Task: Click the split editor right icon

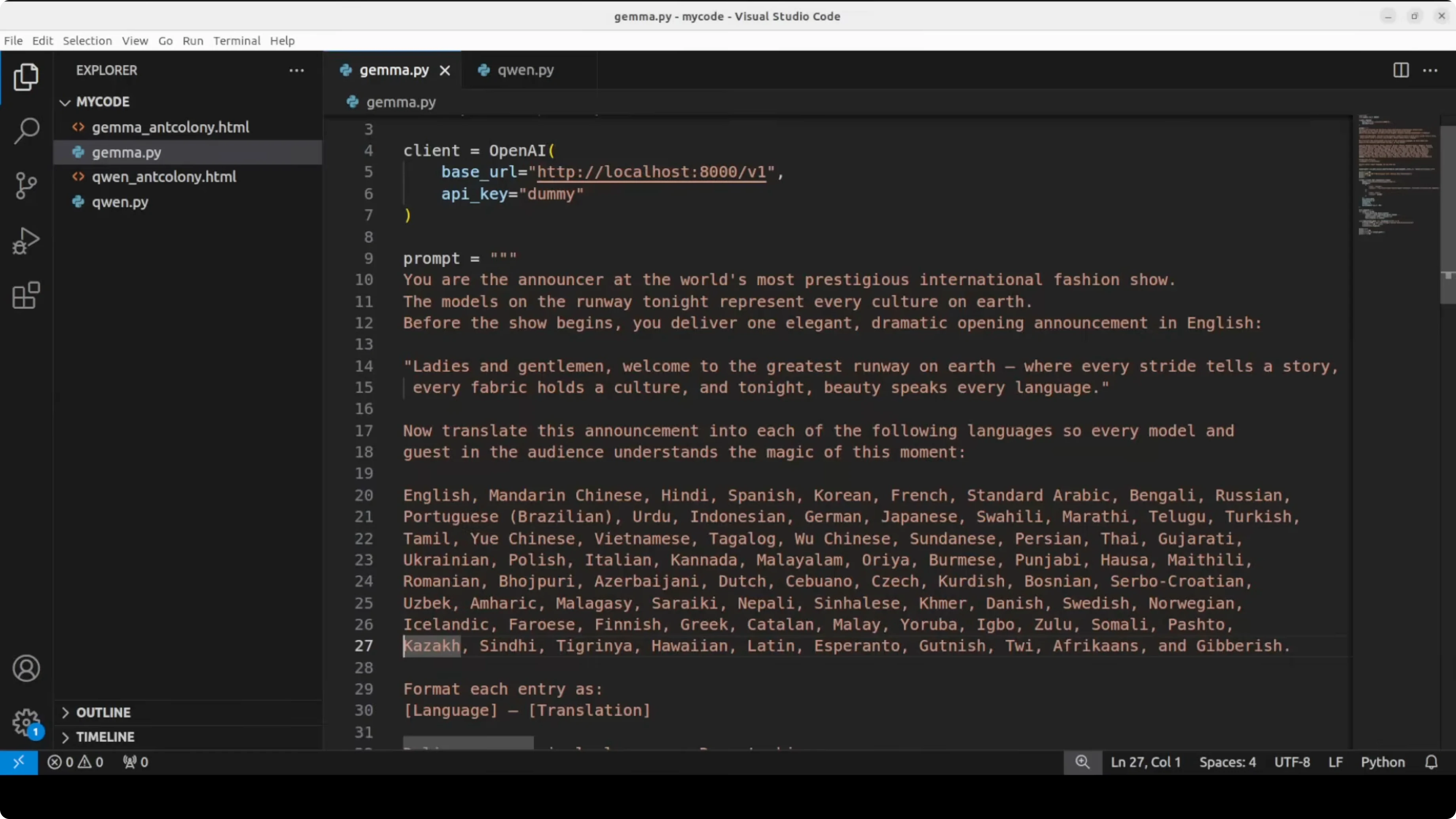Action: coord(1401,70)
